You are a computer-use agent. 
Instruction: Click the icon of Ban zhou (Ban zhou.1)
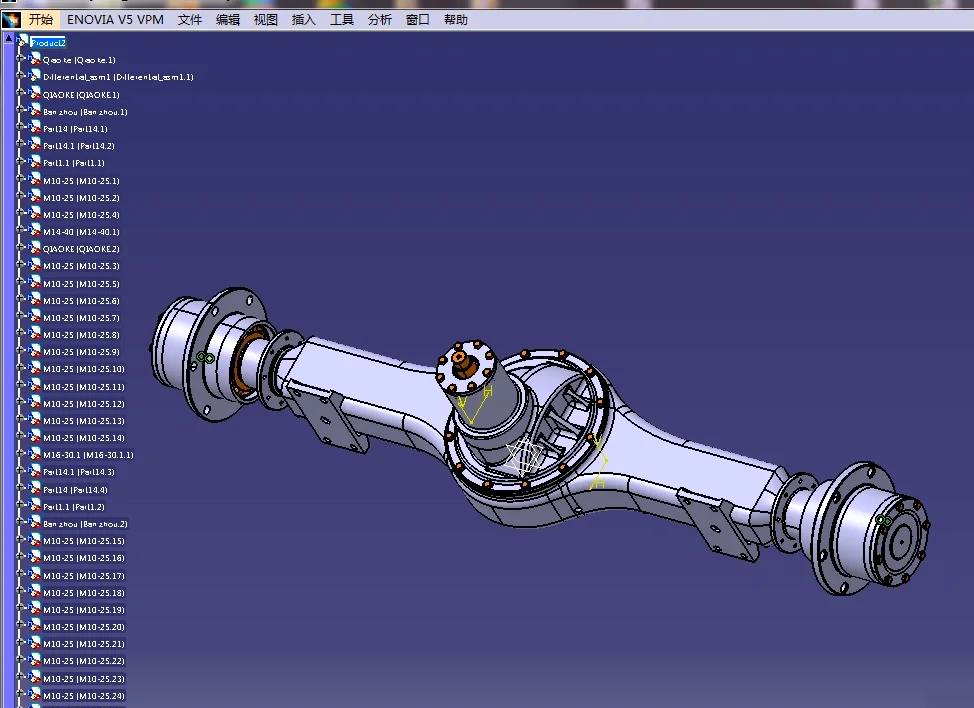pos(35,111)
